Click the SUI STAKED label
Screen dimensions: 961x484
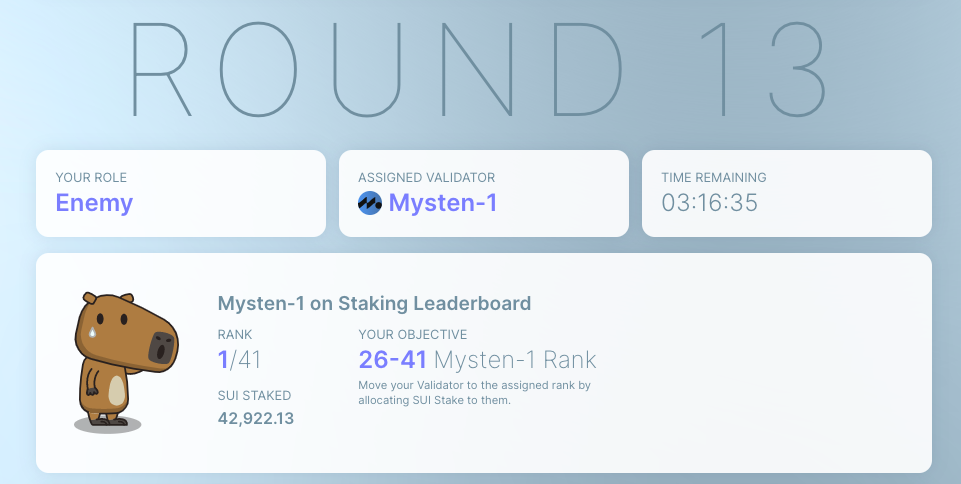tap(254, 396)
